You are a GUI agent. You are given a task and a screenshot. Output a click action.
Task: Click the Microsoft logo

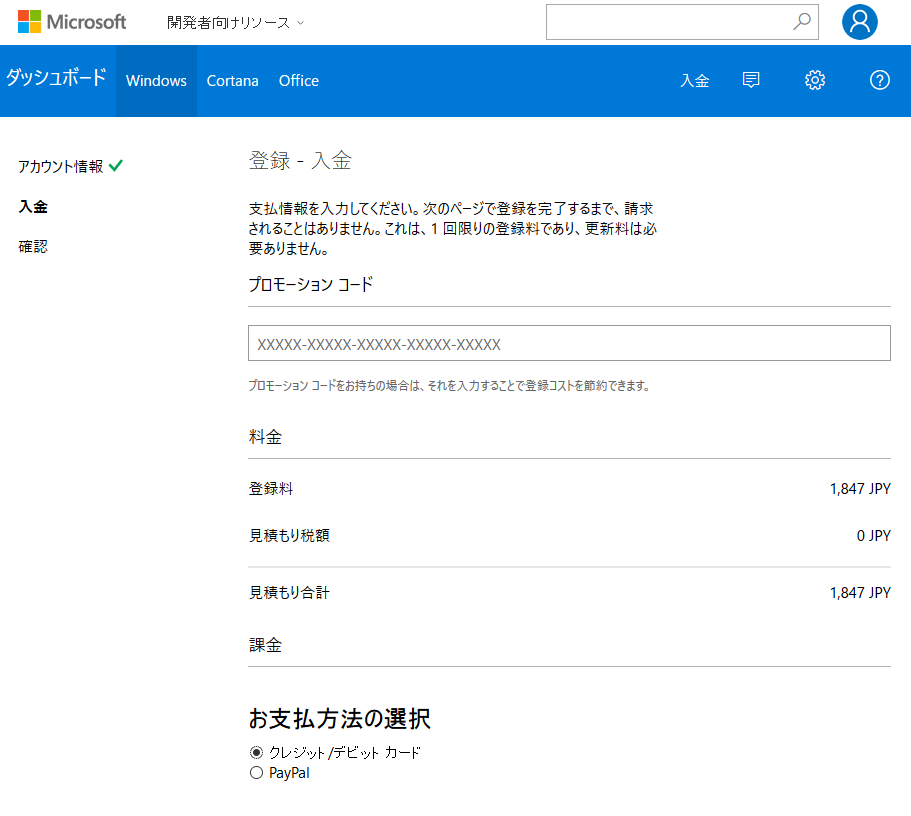(x=72, y=22)
